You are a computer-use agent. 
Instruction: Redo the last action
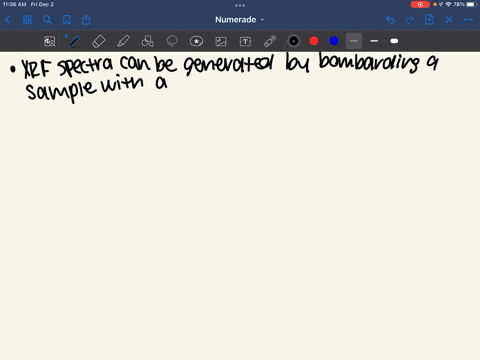(410, 20)
